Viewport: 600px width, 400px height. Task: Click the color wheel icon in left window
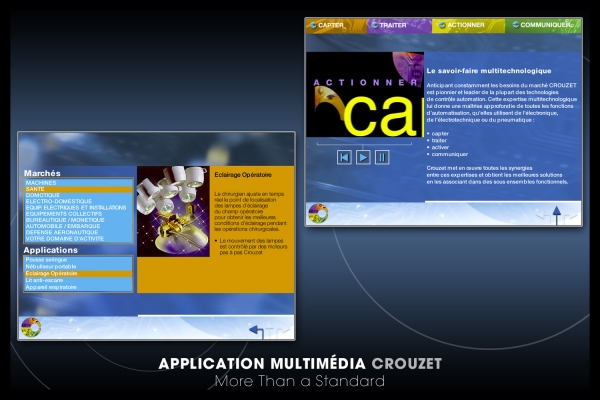(x=30, y=327)
